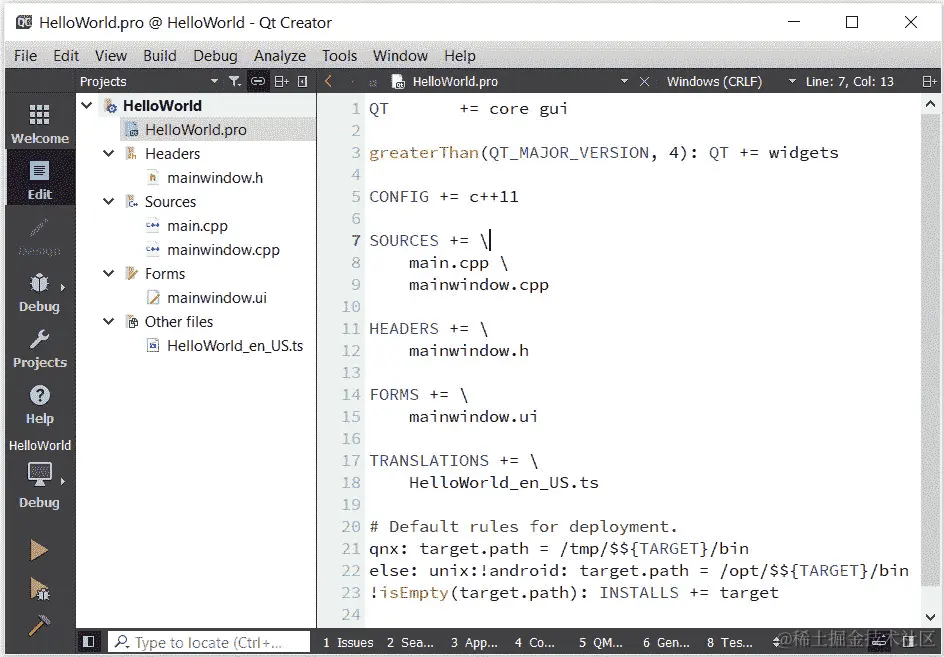The image size is (944, 657).
Task: Go back in navigation history
Action: (328, 81)
